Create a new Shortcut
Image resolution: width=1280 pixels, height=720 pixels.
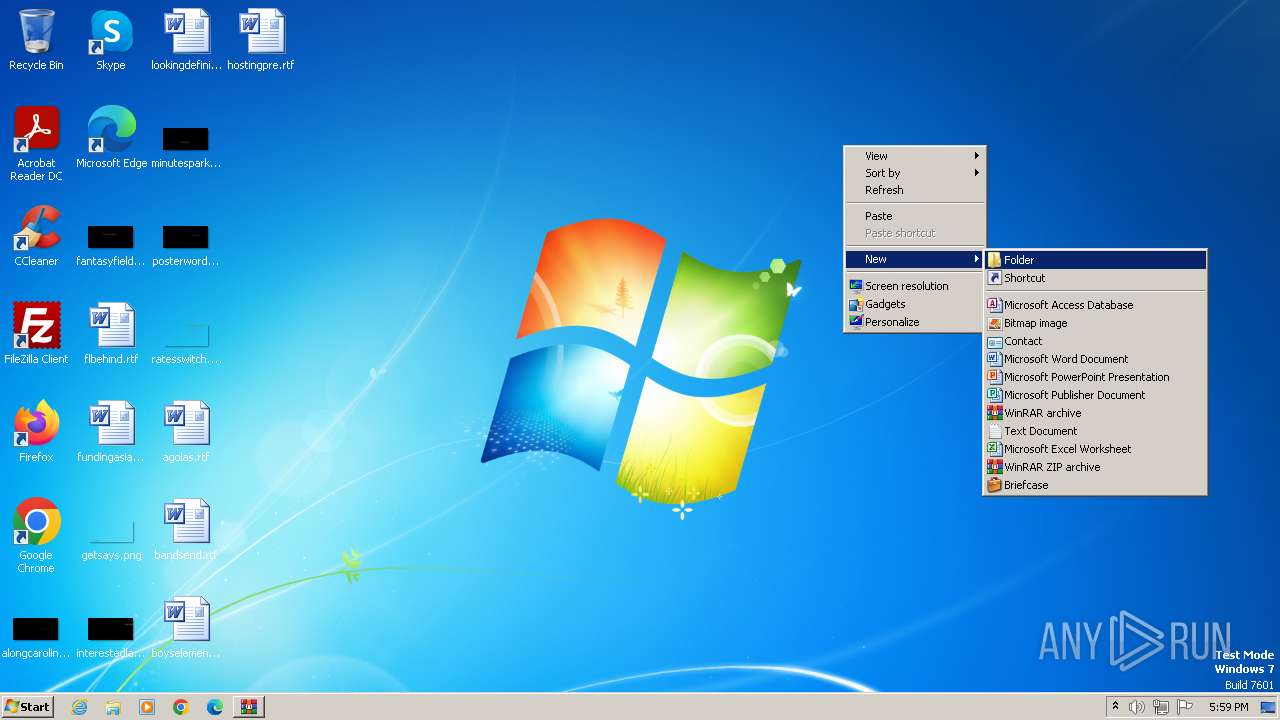click(x=1095, y=278)
